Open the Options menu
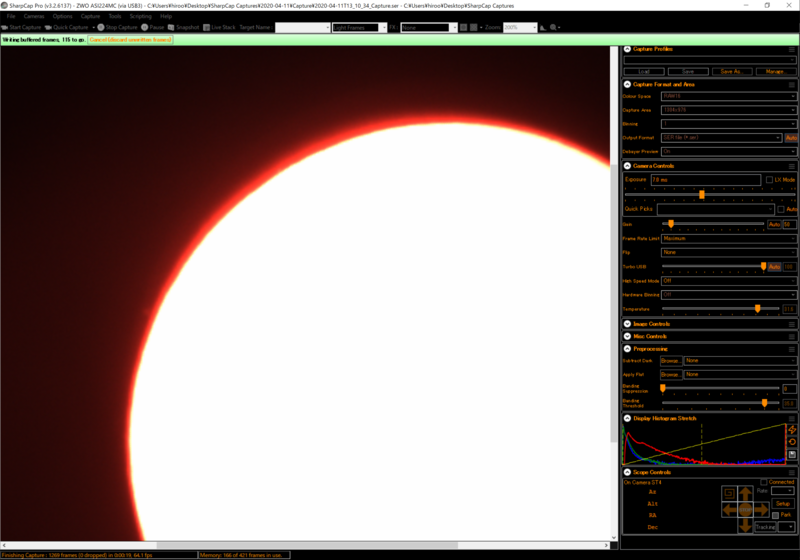The width and height of the screenshot is (800, 560). (62, 16)
